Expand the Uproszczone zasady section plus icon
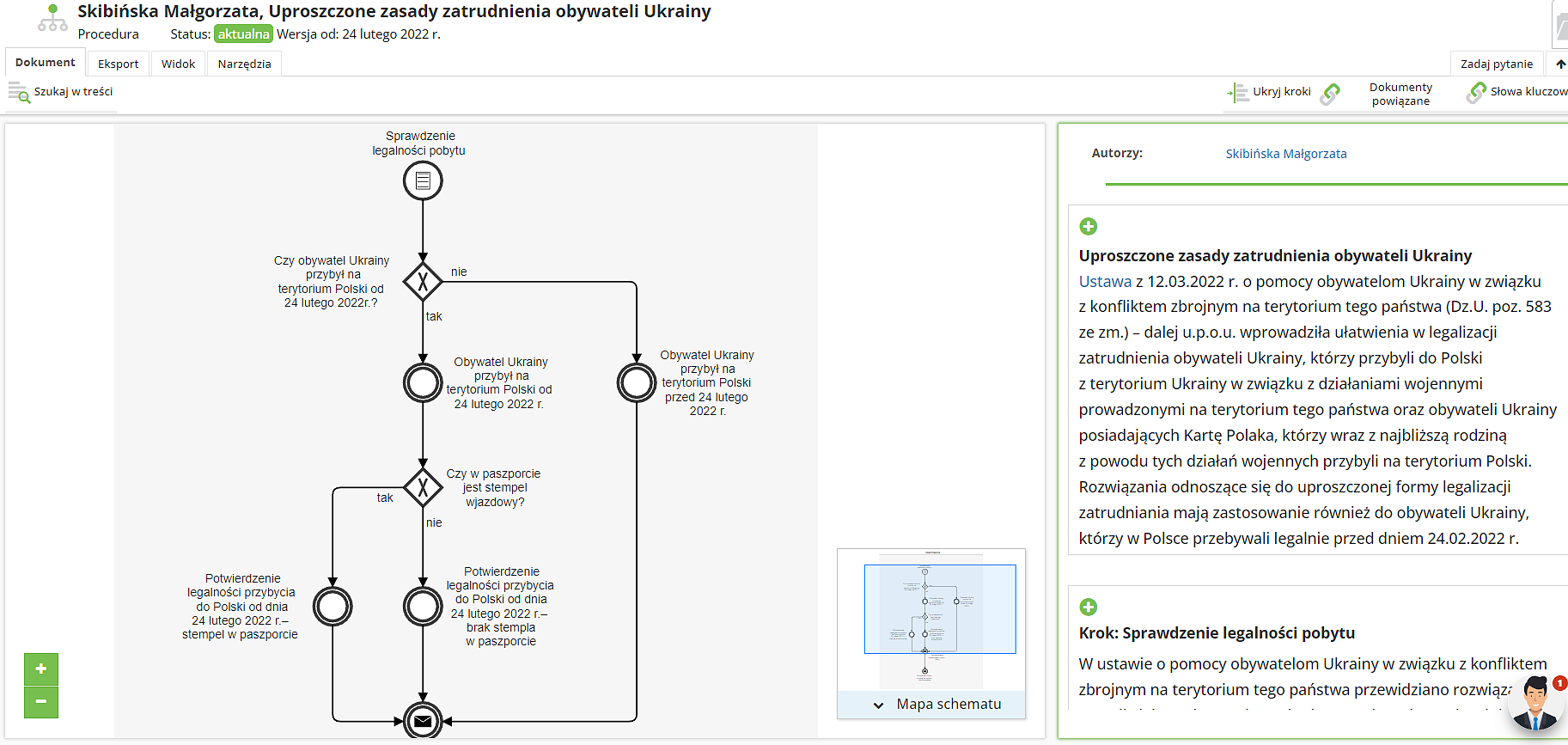The image size is (1568, 745). tap(1089, 226)
